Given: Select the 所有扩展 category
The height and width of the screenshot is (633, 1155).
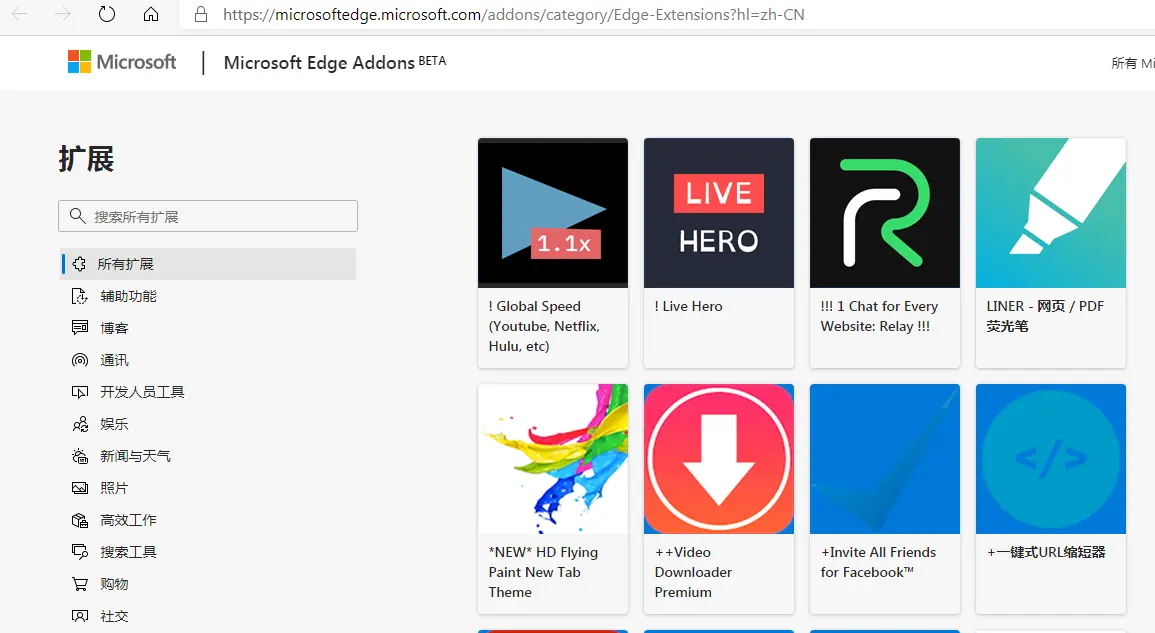Looking at the screenshot, I should point(208,264).
